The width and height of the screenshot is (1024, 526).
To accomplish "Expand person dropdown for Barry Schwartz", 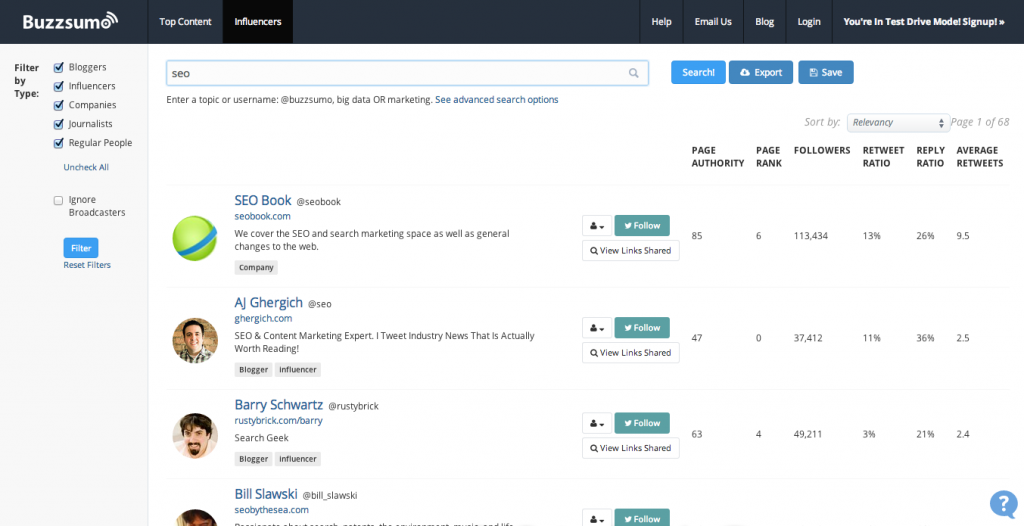I will point(597,423).
